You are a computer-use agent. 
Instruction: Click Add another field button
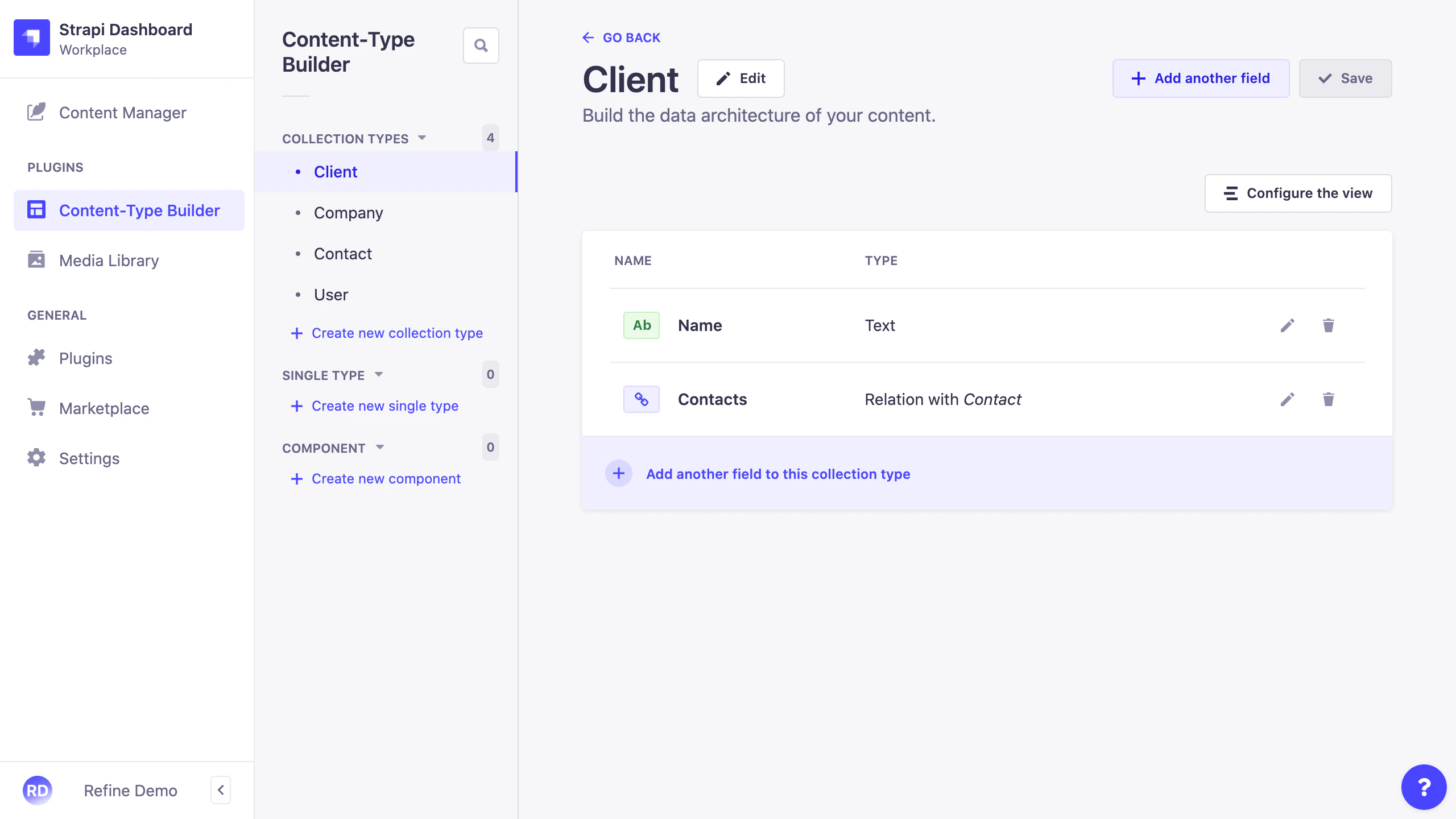click(x=1201, y=78)
